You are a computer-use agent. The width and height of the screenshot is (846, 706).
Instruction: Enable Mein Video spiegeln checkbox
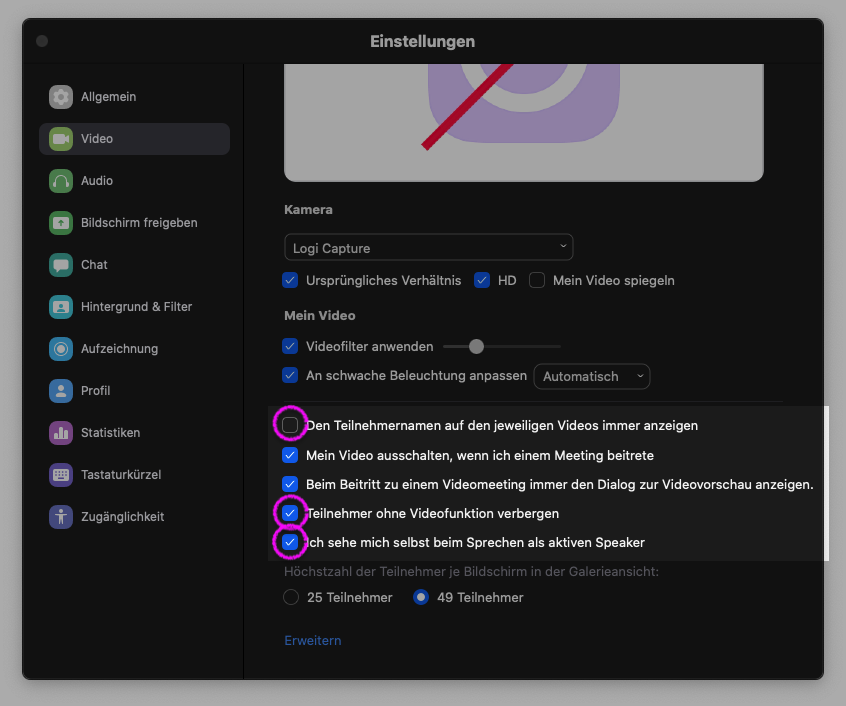point(537,281)
